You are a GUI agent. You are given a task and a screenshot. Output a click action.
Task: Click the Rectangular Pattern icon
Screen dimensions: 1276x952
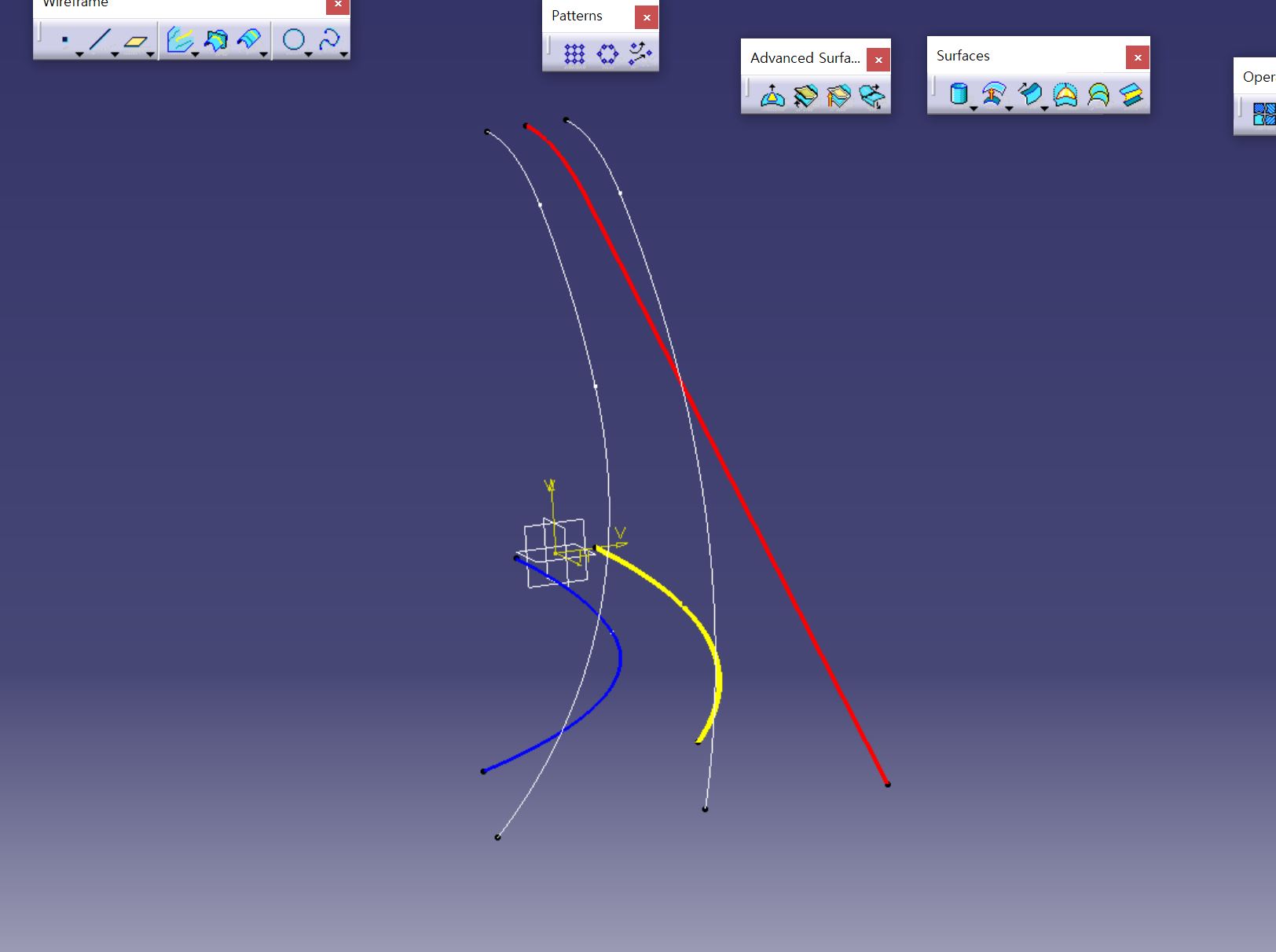(574, 54)
